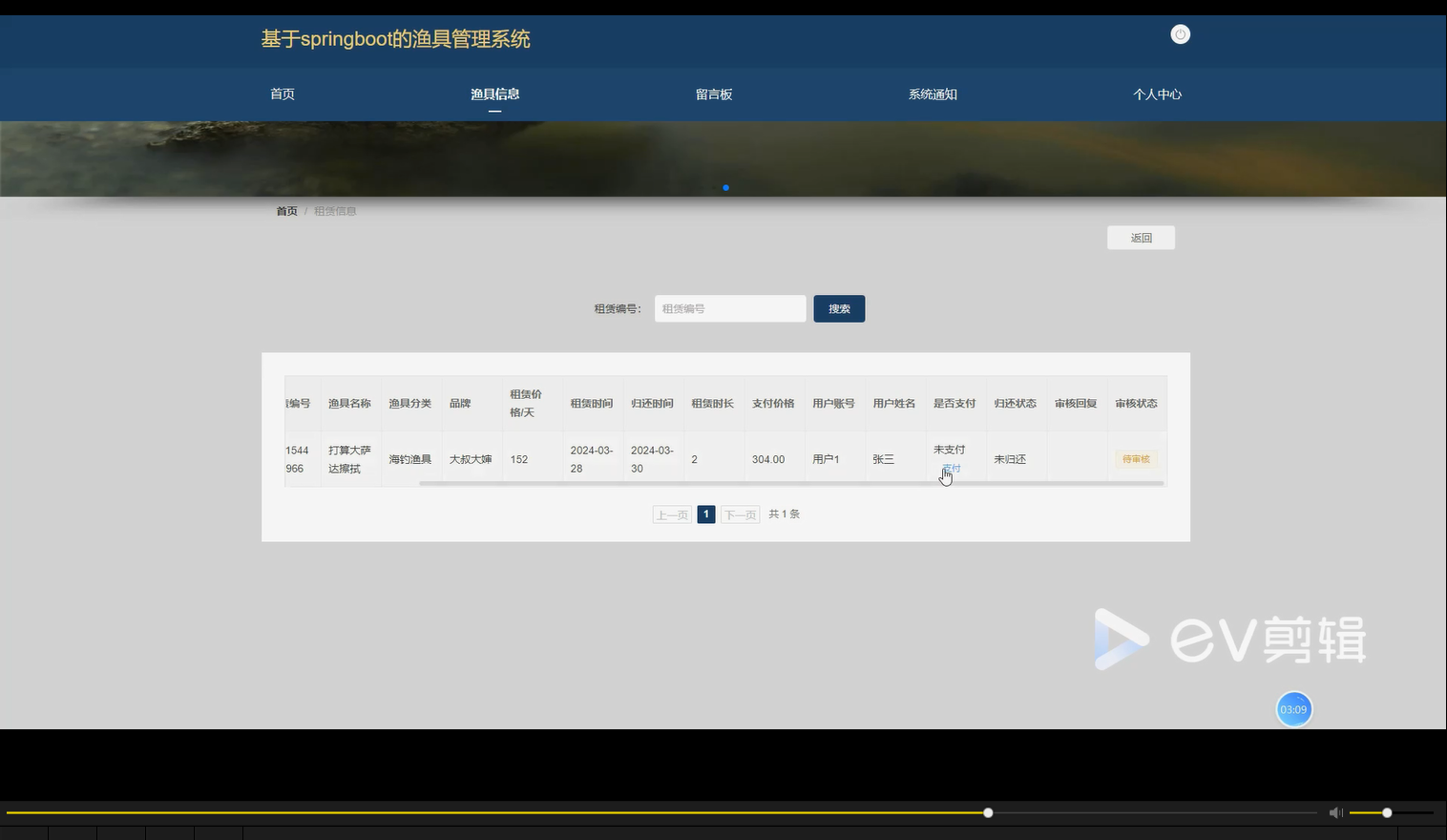
Task: Click the 租赁信息 breadcrumb text
Action: tap(335, 211)
